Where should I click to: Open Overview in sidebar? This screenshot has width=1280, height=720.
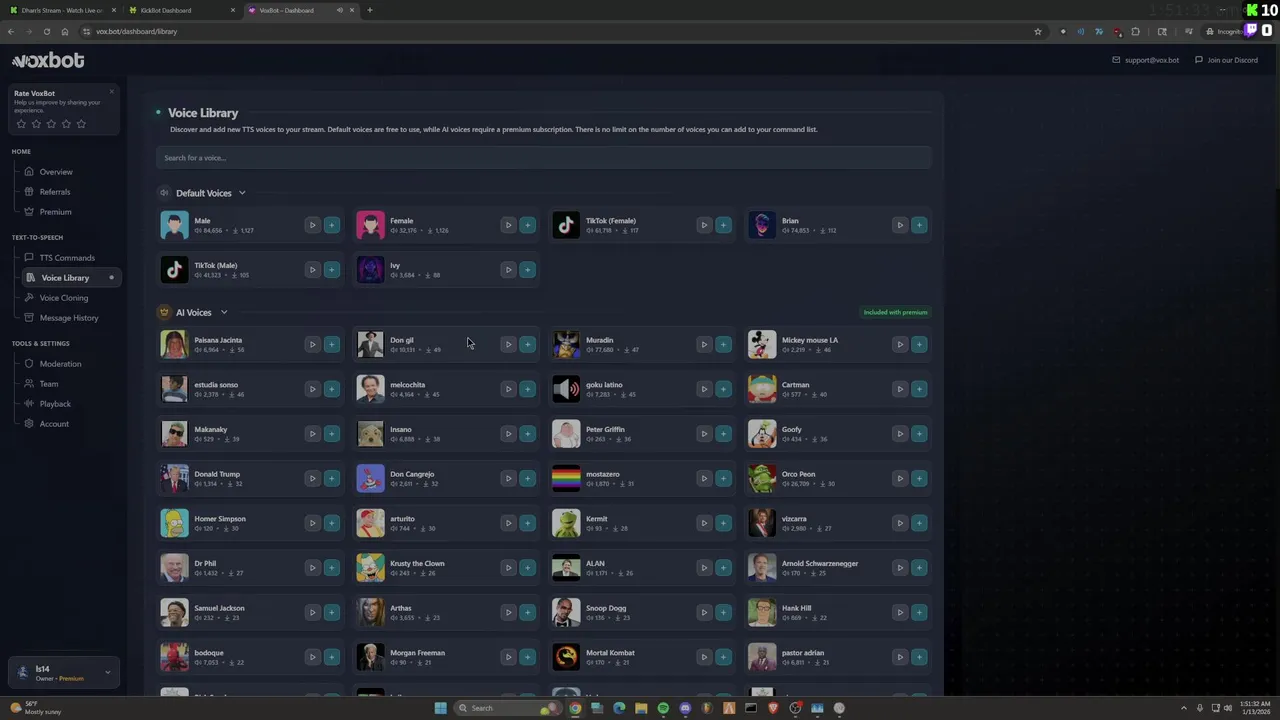click(x=56, y=172)
